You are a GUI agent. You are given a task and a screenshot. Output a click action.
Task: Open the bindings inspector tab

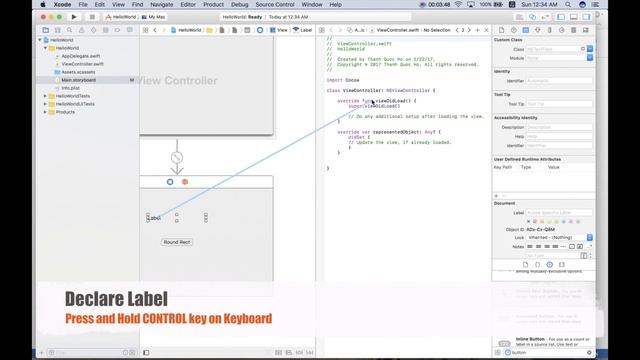(x=574, y=30)
